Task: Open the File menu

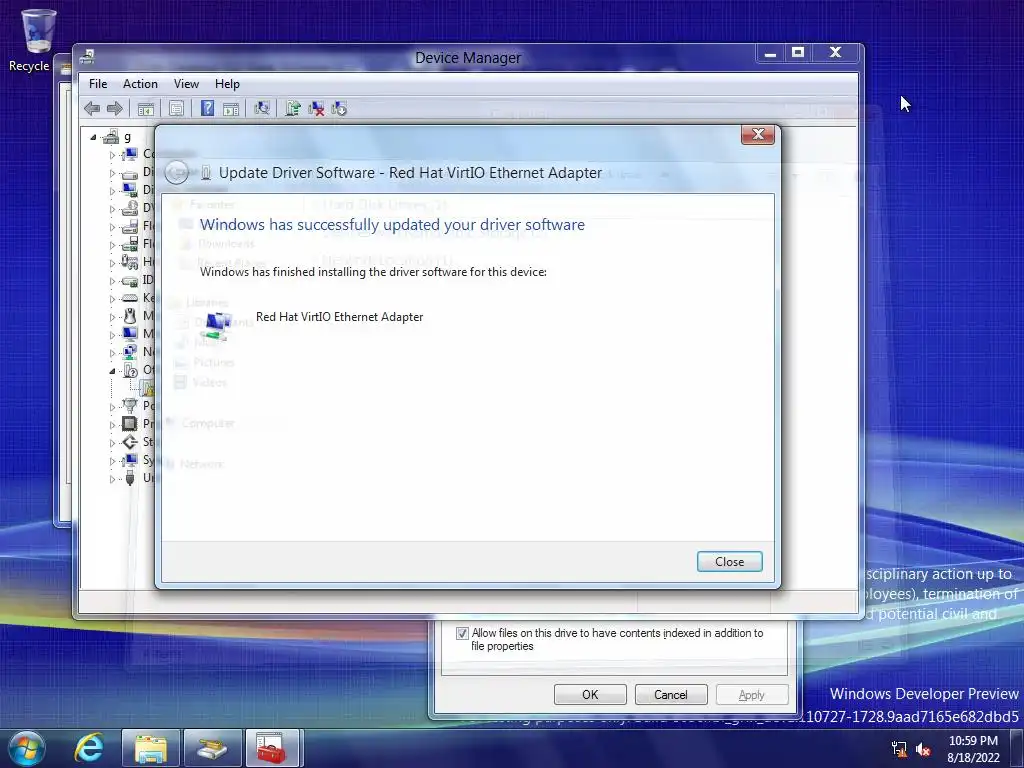Action: tap(98, 84)
